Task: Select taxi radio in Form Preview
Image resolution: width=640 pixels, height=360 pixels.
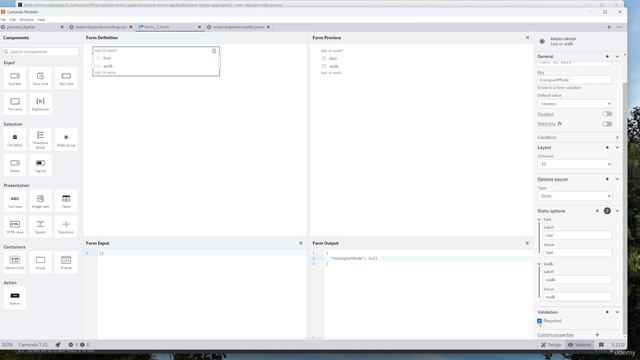Action: click(324, 58)
